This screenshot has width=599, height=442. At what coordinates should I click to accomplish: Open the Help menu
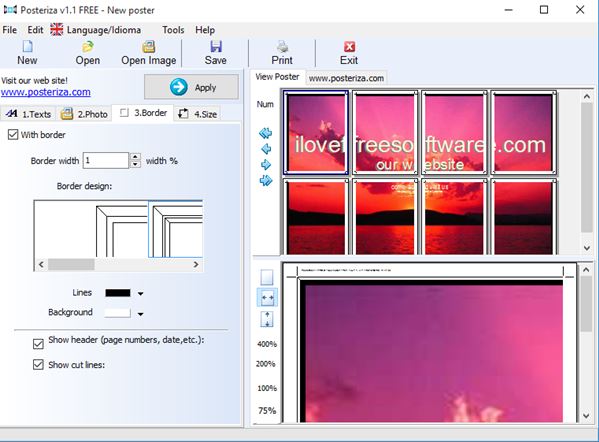point(205,30)
